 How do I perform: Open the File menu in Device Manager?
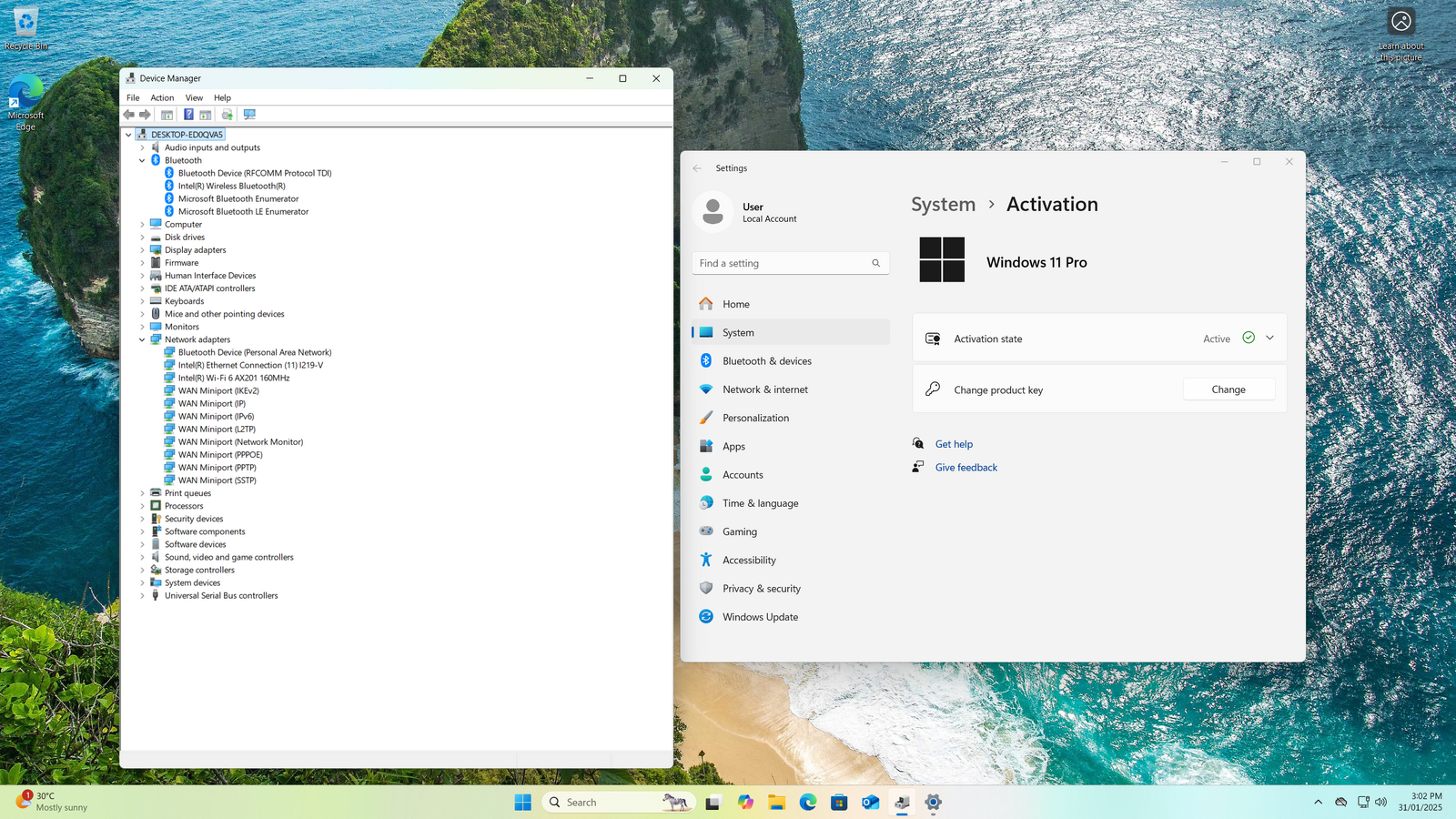133,97
